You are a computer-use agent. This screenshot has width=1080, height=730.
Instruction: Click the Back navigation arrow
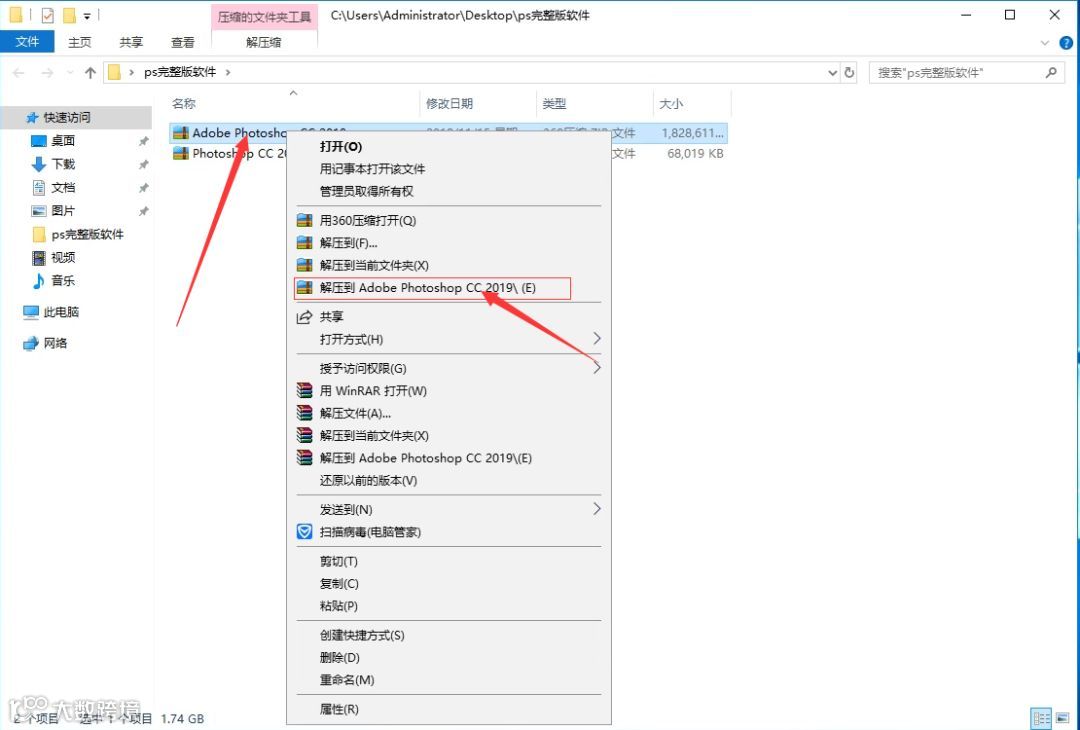click(x=19, y=72)
